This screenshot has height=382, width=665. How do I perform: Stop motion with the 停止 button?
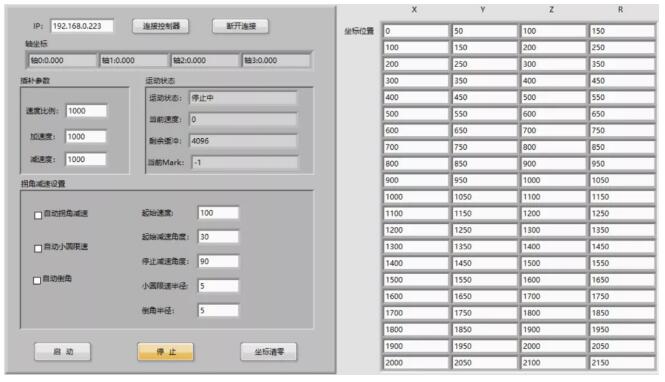click(165, 351)
